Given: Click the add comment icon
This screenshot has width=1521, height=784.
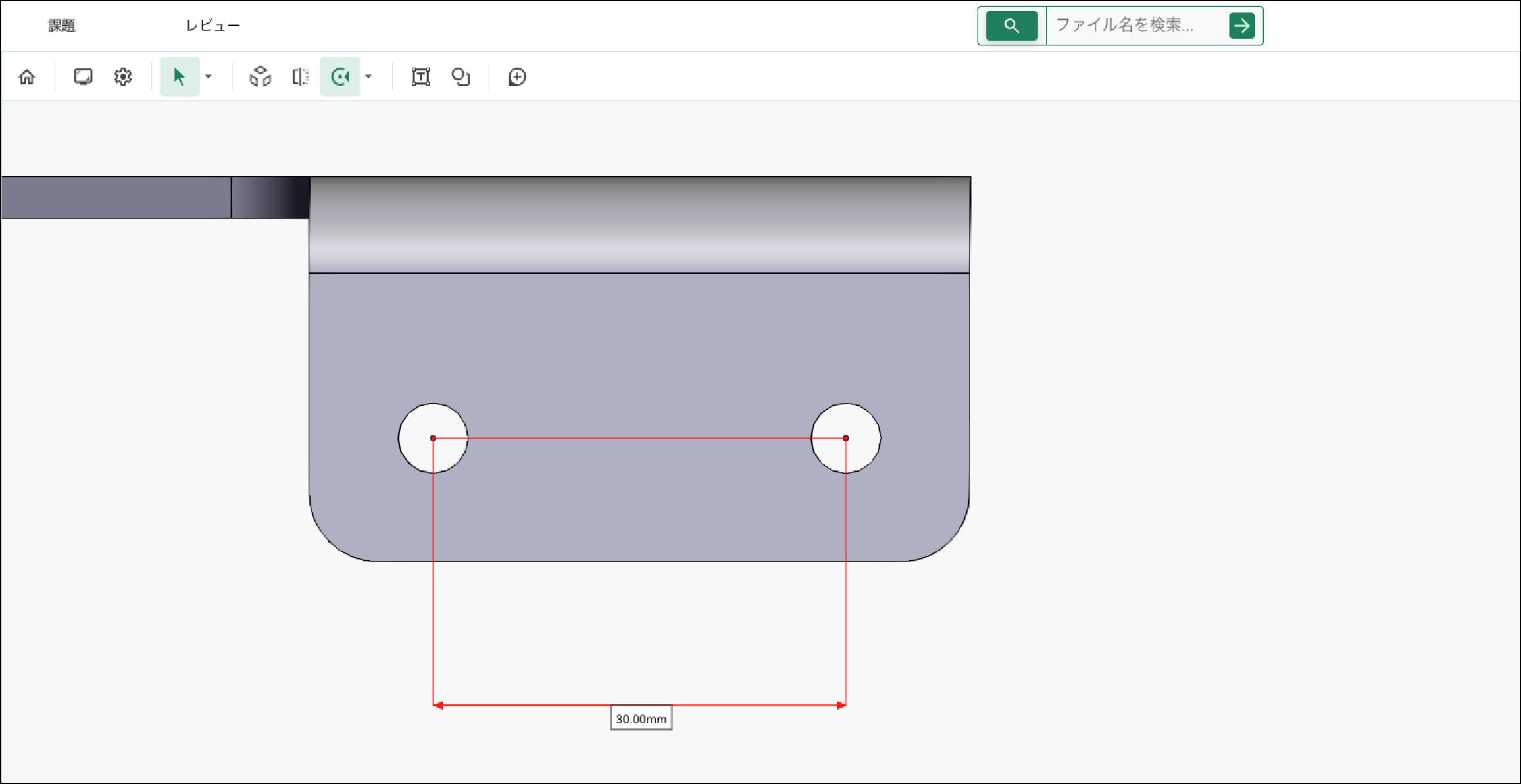Looking at the screenshot, I should tap(517, 77).
